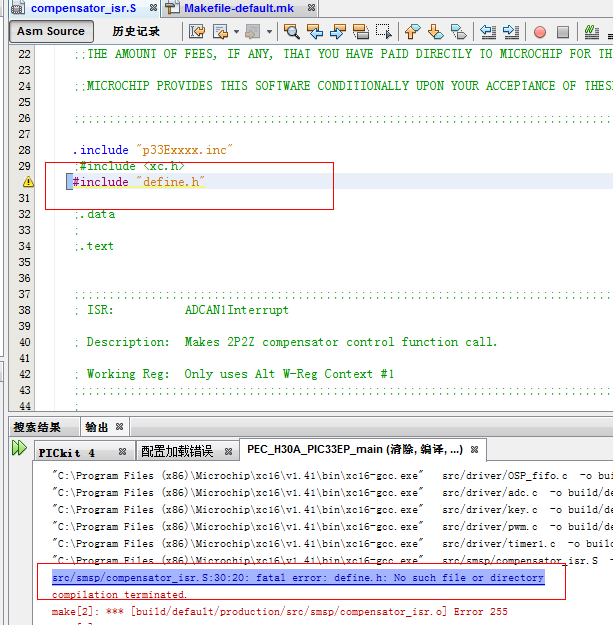Image resolution: width=613 pixels, height=625 pixels.
Task: Click Previous Bookmark up-arrow icon
Action: click(413, 31)
